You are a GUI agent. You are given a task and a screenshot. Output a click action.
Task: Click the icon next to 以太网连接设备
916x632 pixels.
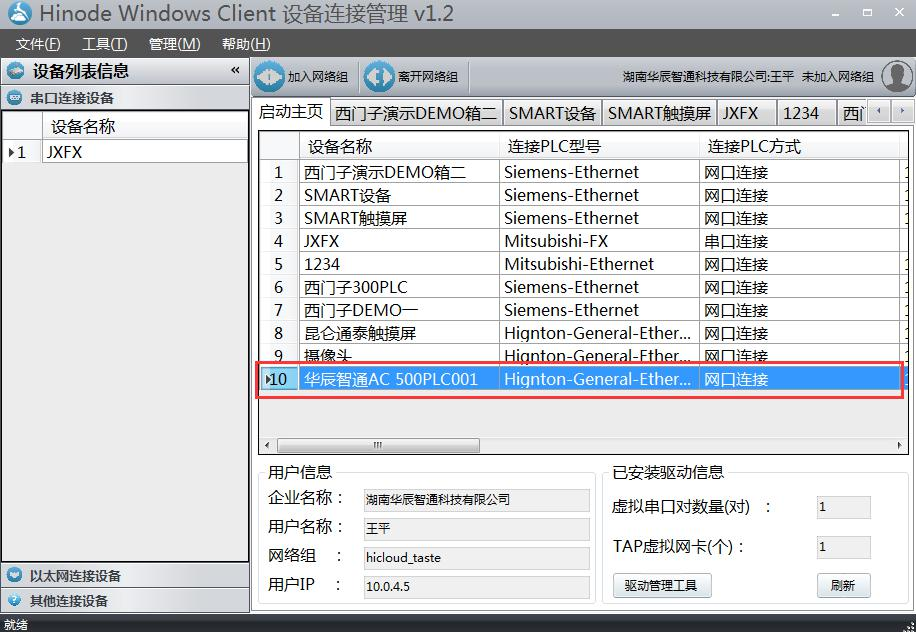point(12,575)
